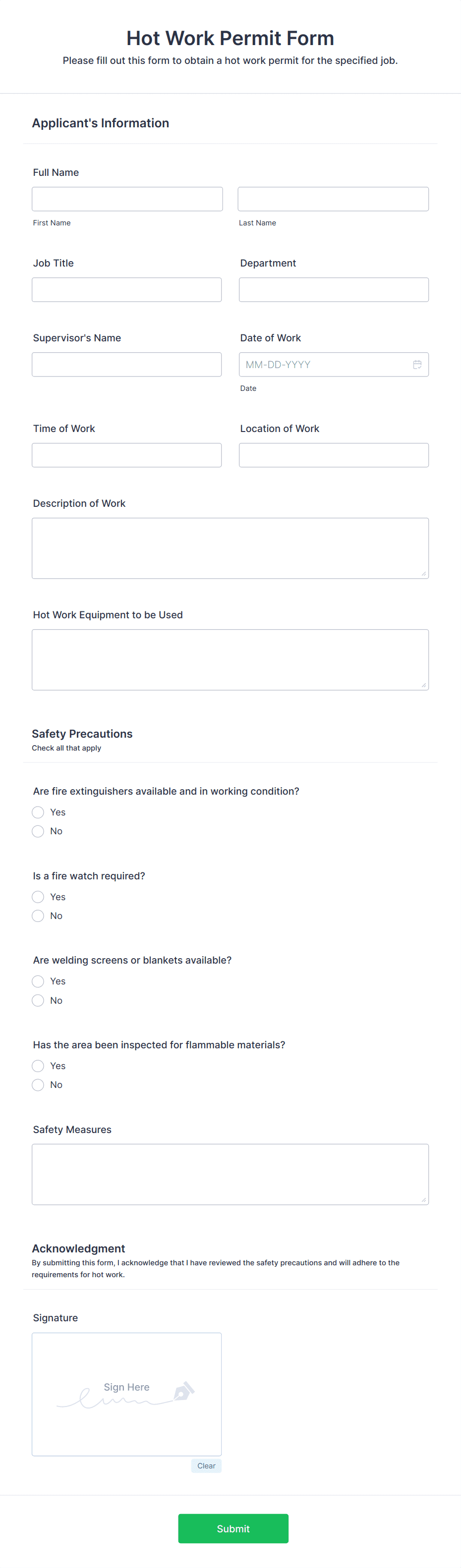Click the Last Name input field
Viewport: 461px width, 1568px height.
pyautogui.click(x=333, y=199)
